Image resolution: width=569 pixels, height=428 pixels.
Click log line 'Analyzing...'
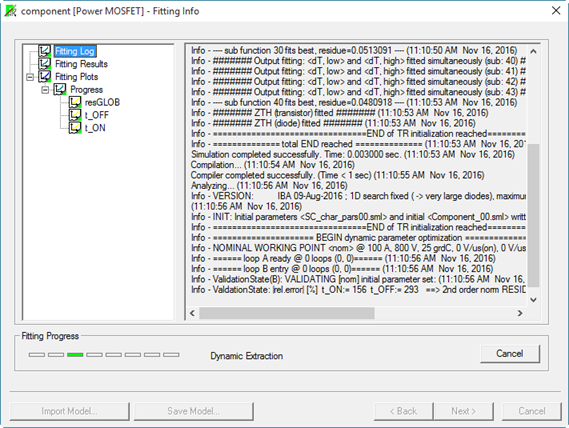(269, 186)
